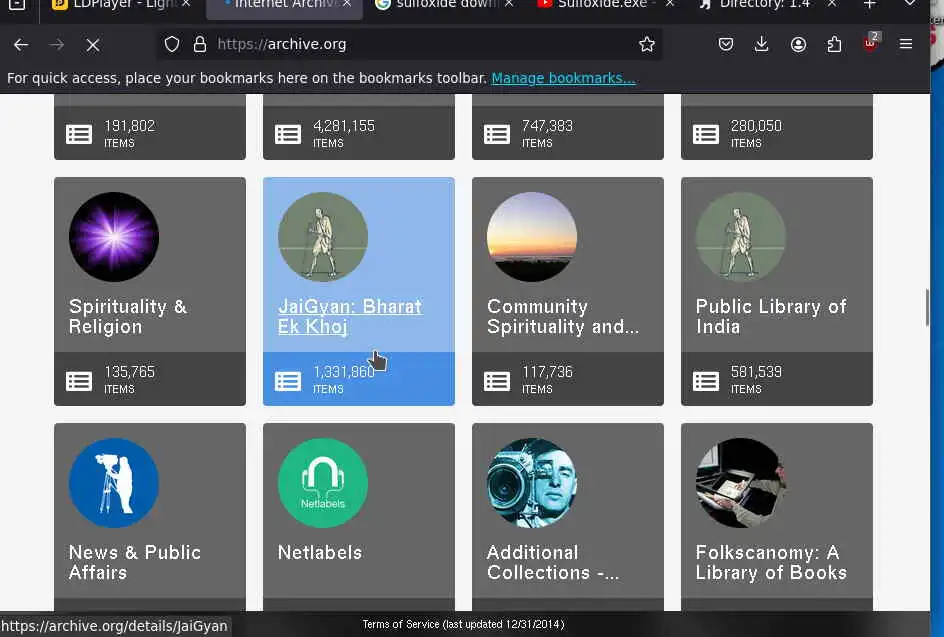Viewport: 944px width, 637px height.
Task: Expand the list all tabs chevron
Action: [910, 4]
